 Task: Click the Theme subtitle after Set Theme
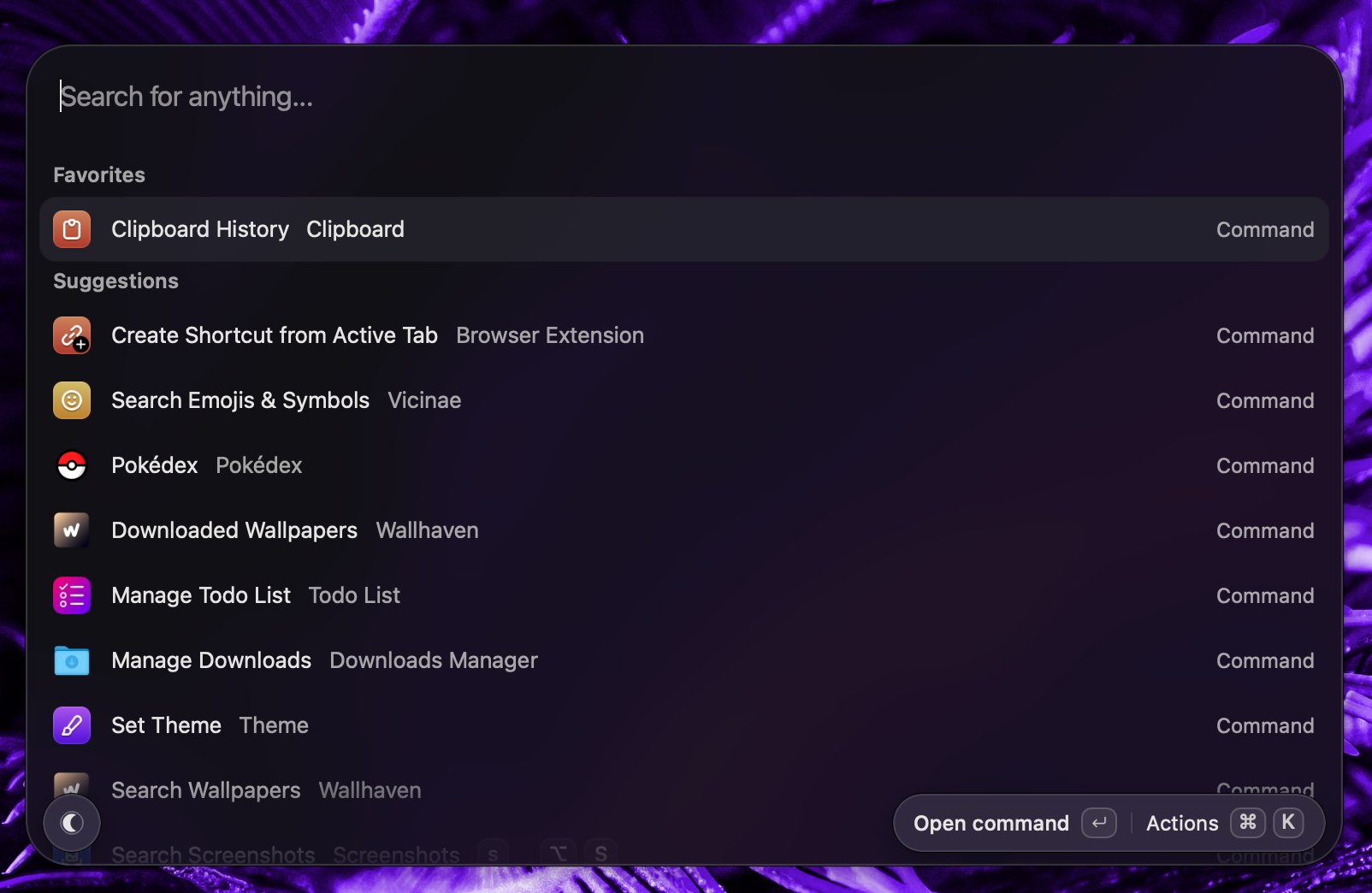point(274,725)
